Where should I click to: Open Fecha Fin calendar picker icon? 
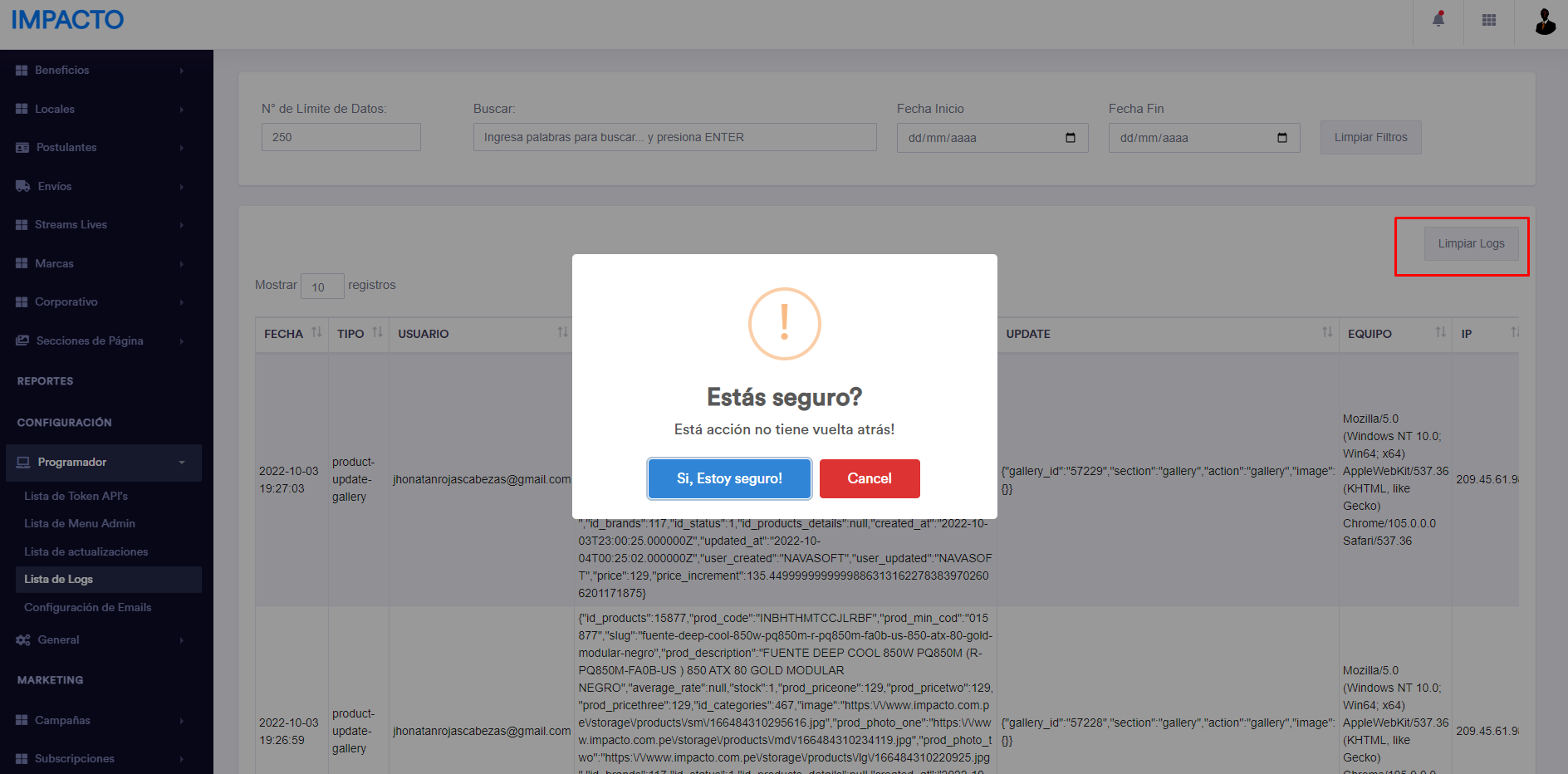(1282, 138)
